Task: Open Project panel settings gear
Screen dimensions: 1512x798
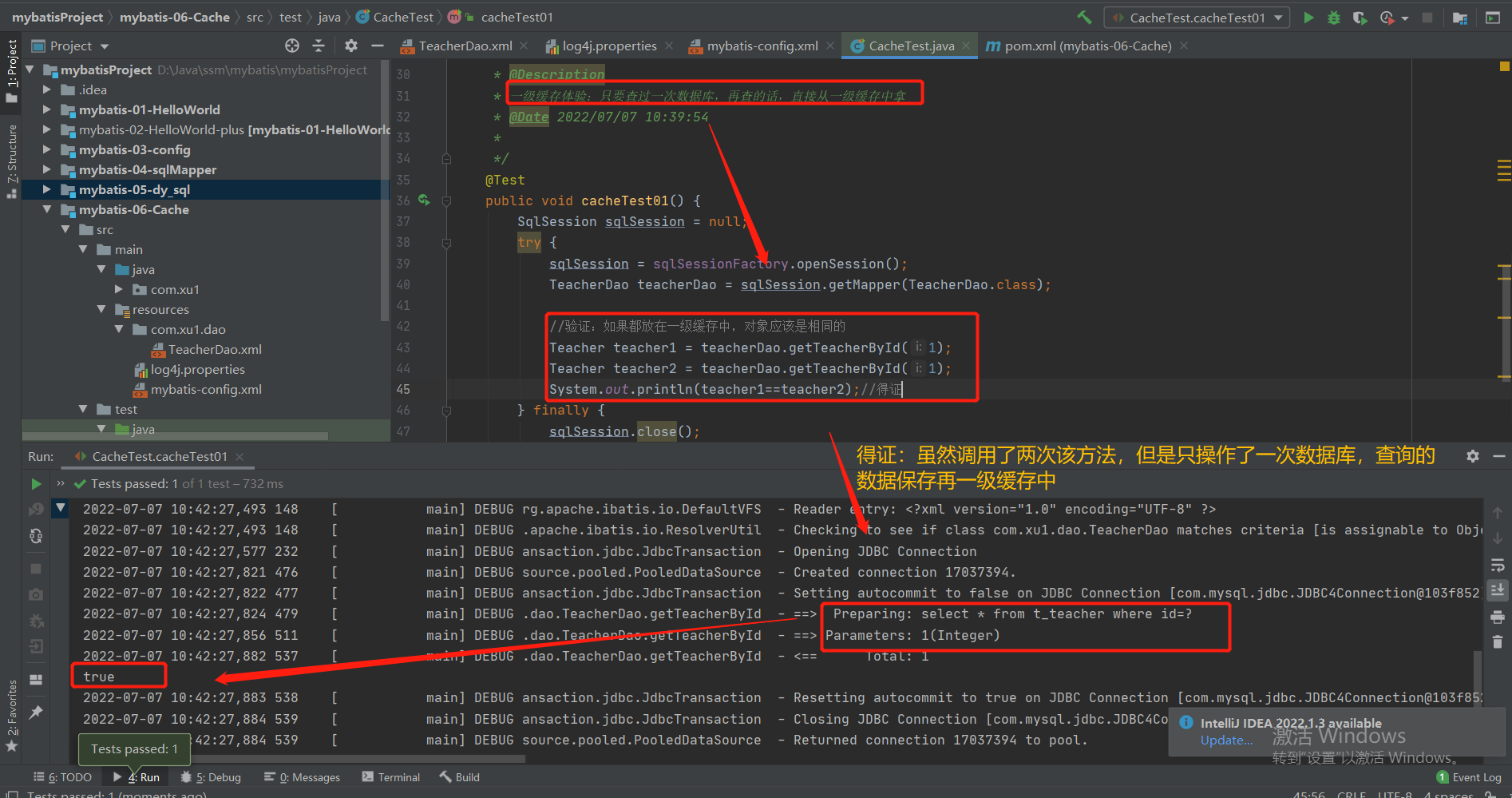Action: (x=351, y=46)
